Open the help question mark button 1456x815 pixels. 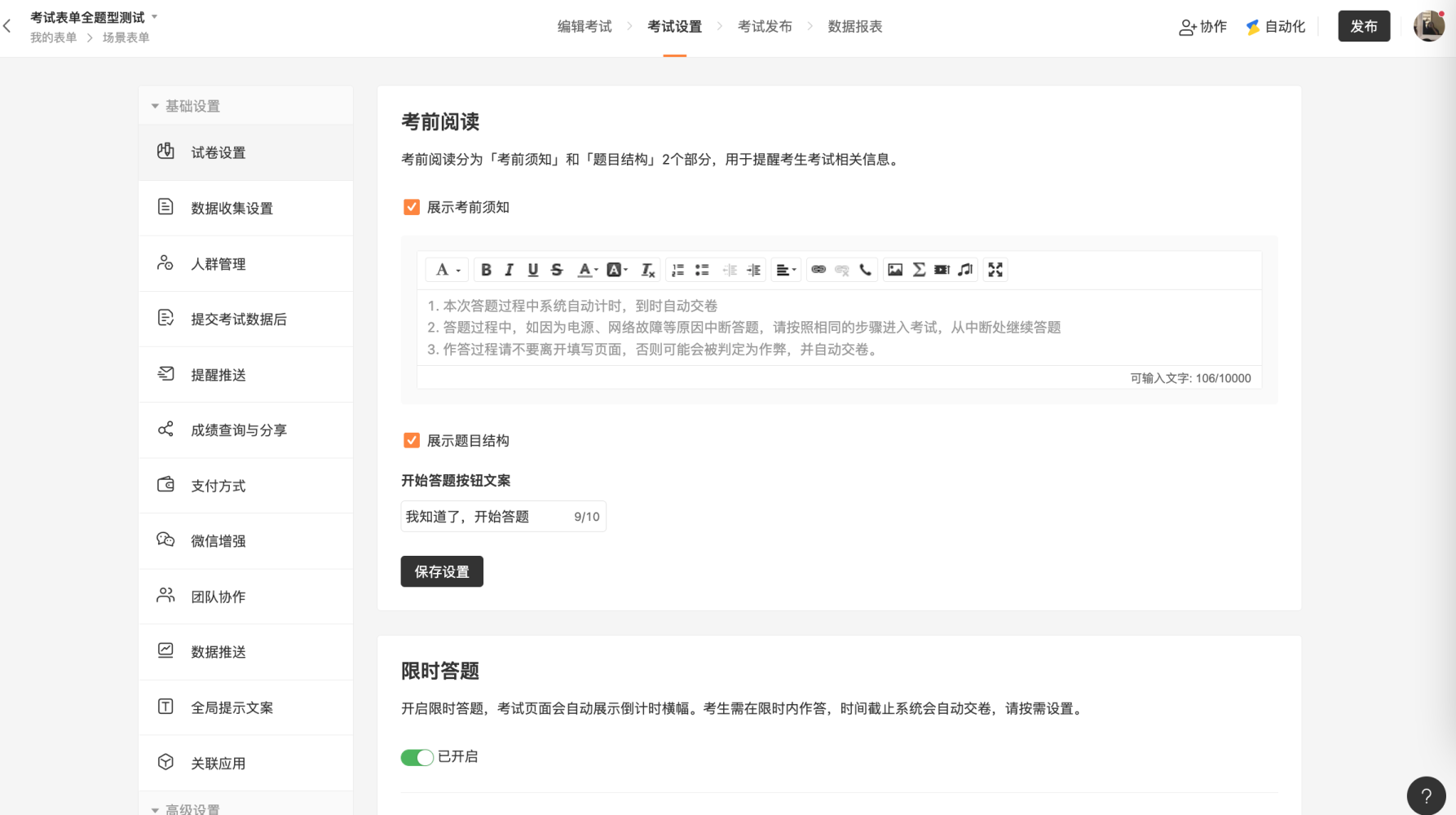point(1427,795)
